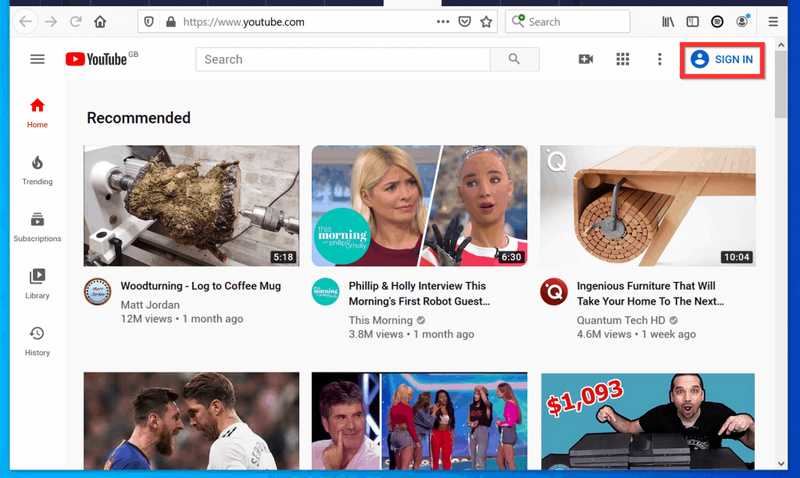Open Matt Jordan channel avatar
Viewport: 800px width, 478px height.
(x=97, y=292)
